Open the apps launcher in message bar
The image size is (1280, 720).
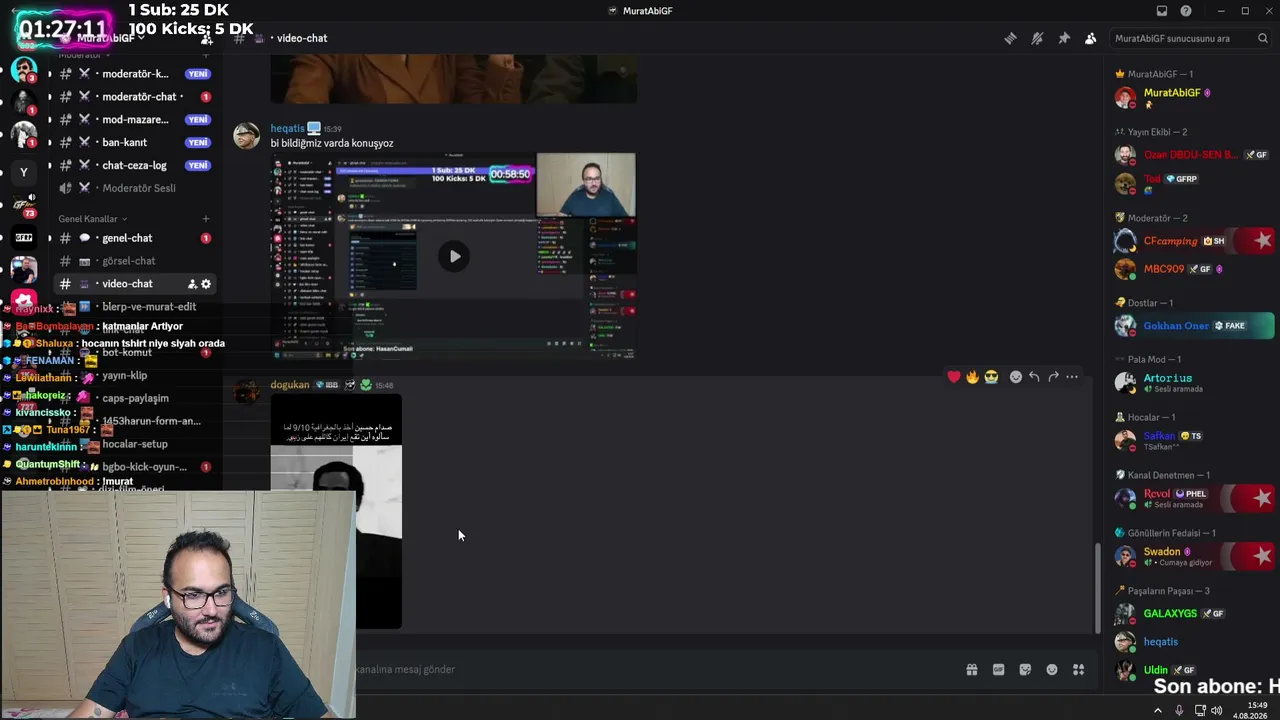click(x=1079, y=670)
